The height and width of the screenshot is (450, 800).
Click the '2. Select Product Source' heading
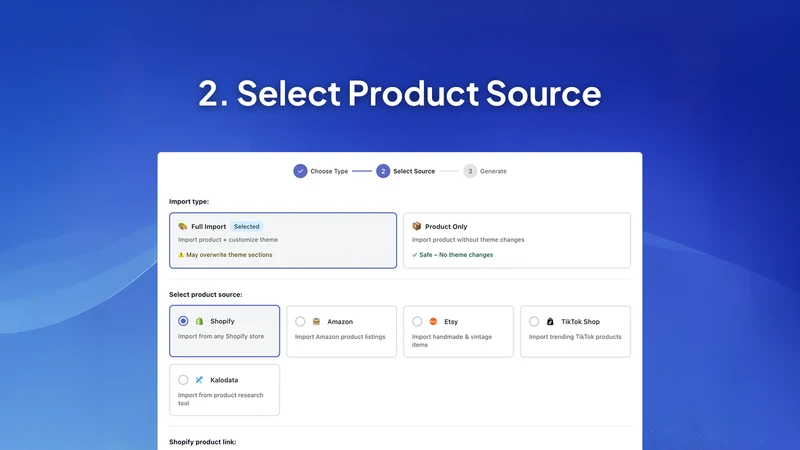399,93
